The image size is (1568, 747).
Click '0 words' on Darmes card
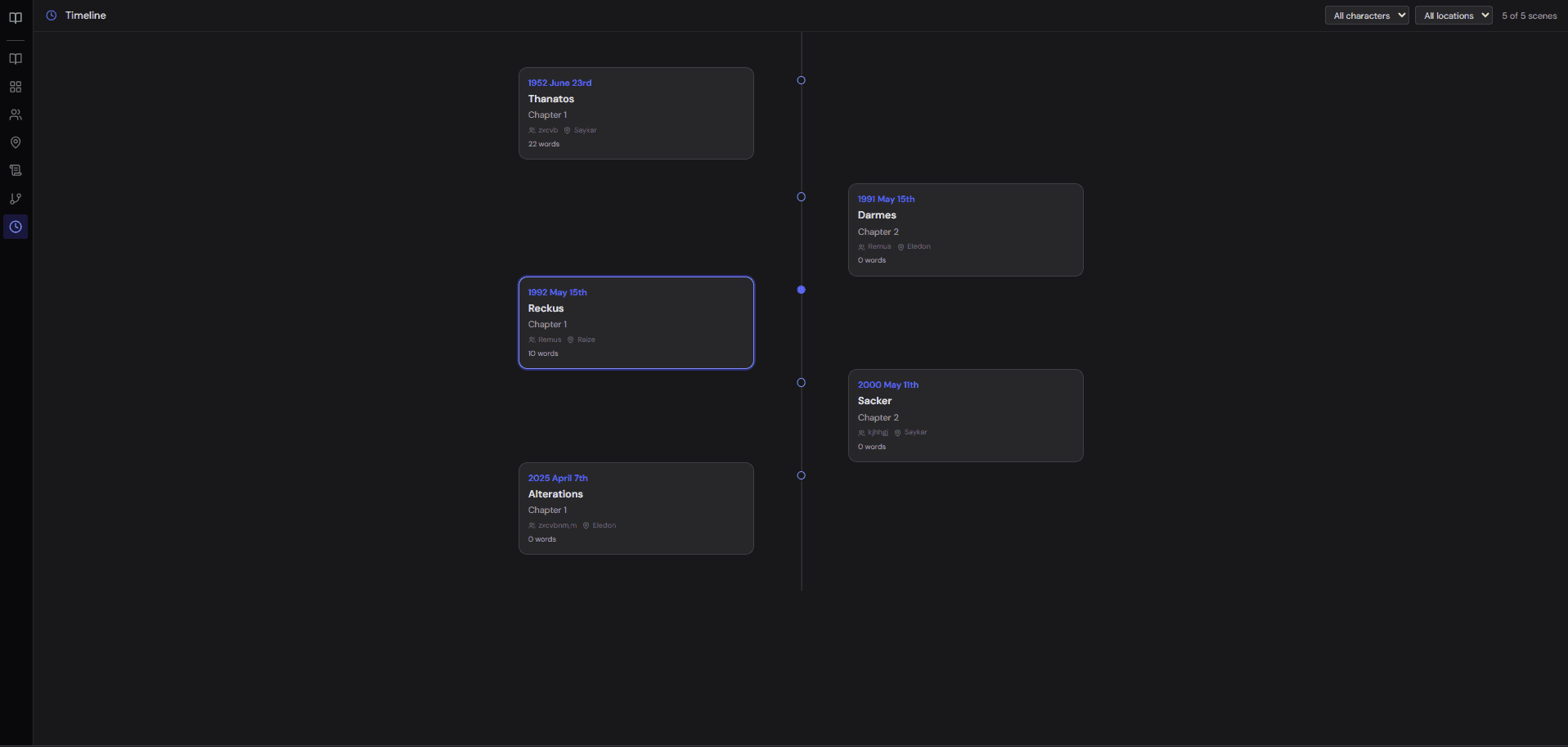(x=872, y=260)
